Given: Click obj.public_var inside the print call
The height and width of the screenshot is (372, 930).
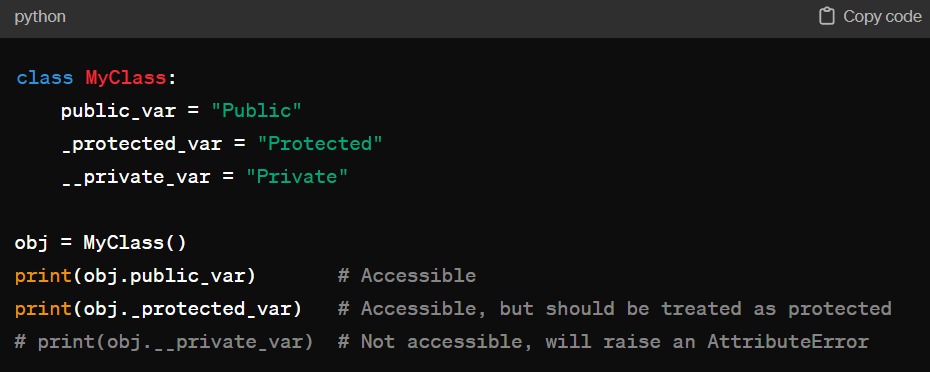Looking at the screenshot, I should click(164, 276).
